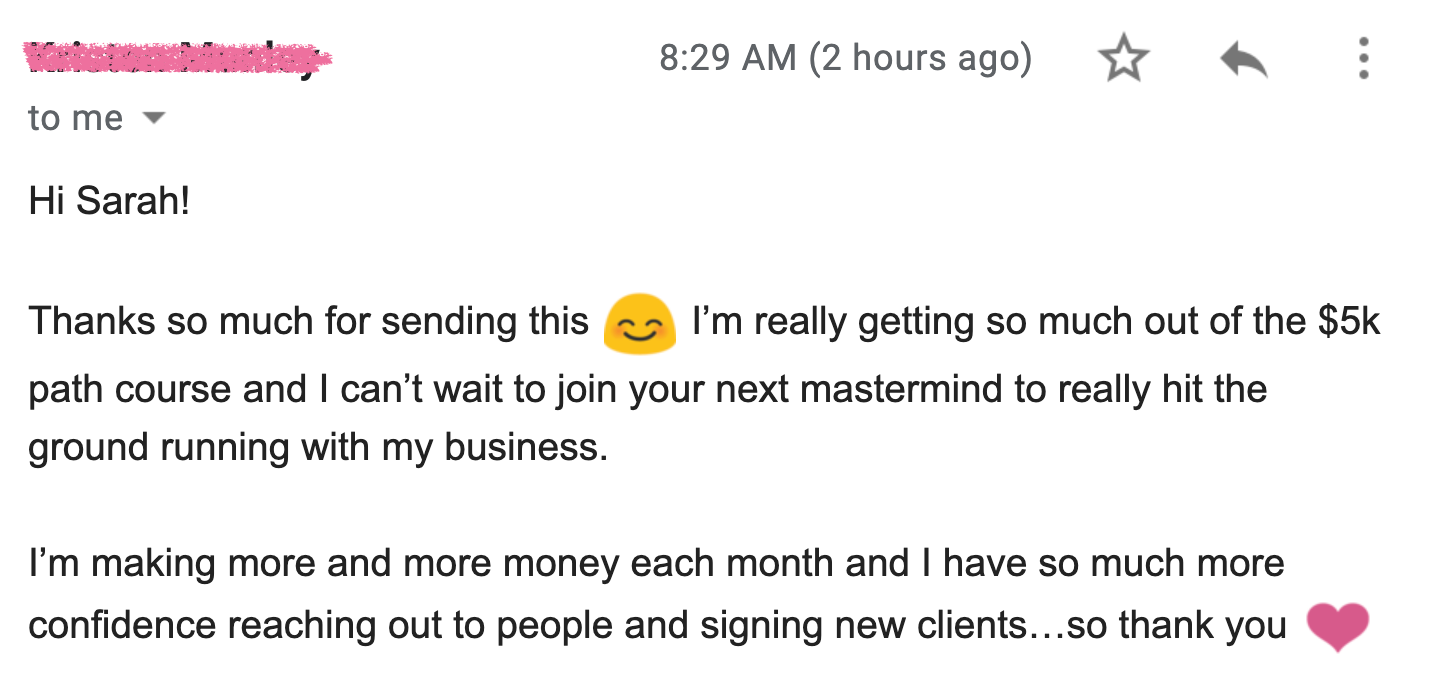Click the phrase 'signing new clients'
Viewport: 1432px width, 699px height.
pyautogui.click(x=864, y=626)
